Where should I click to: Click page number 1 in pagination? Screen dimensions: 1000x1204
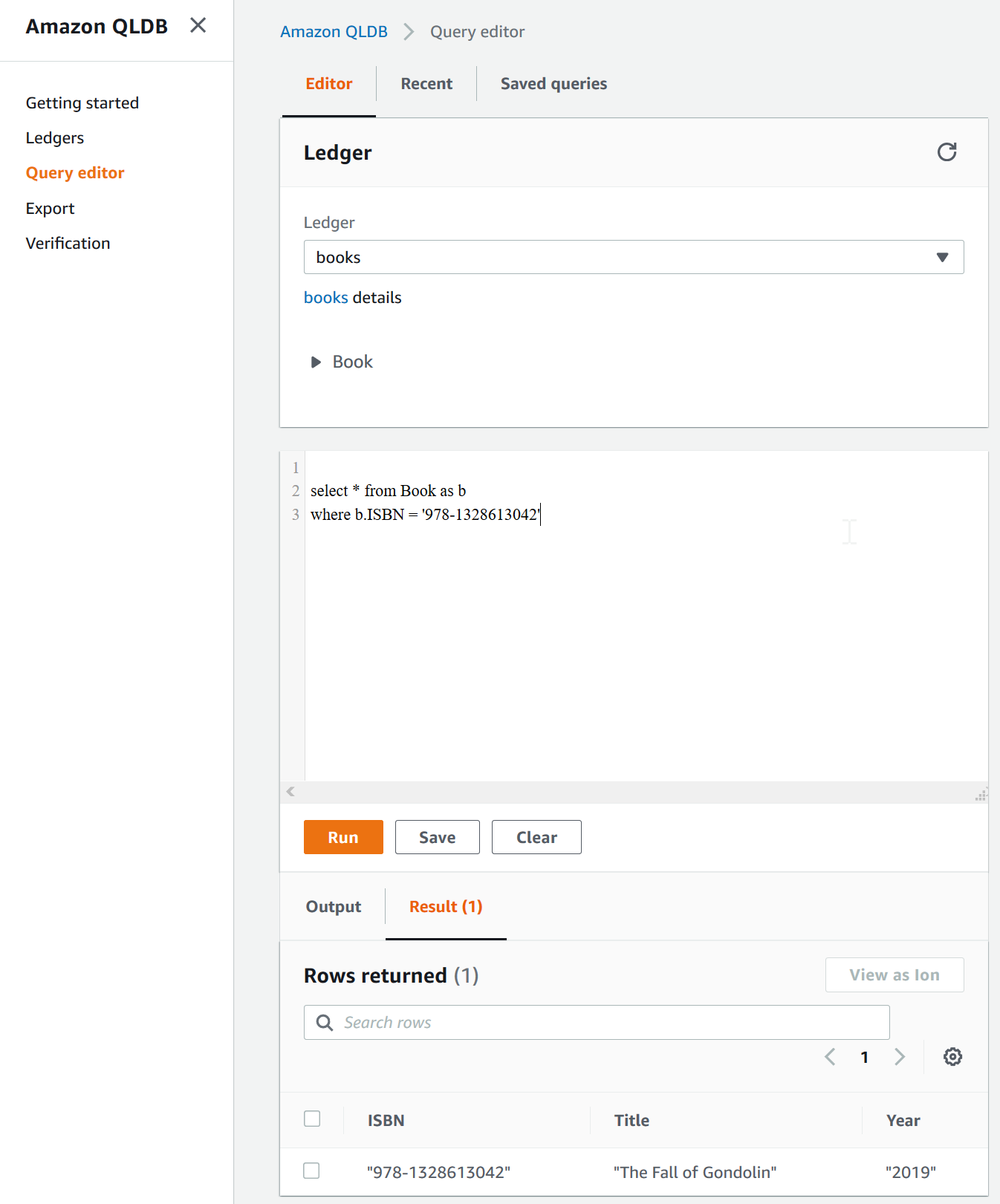click(x=865, y=1057)
